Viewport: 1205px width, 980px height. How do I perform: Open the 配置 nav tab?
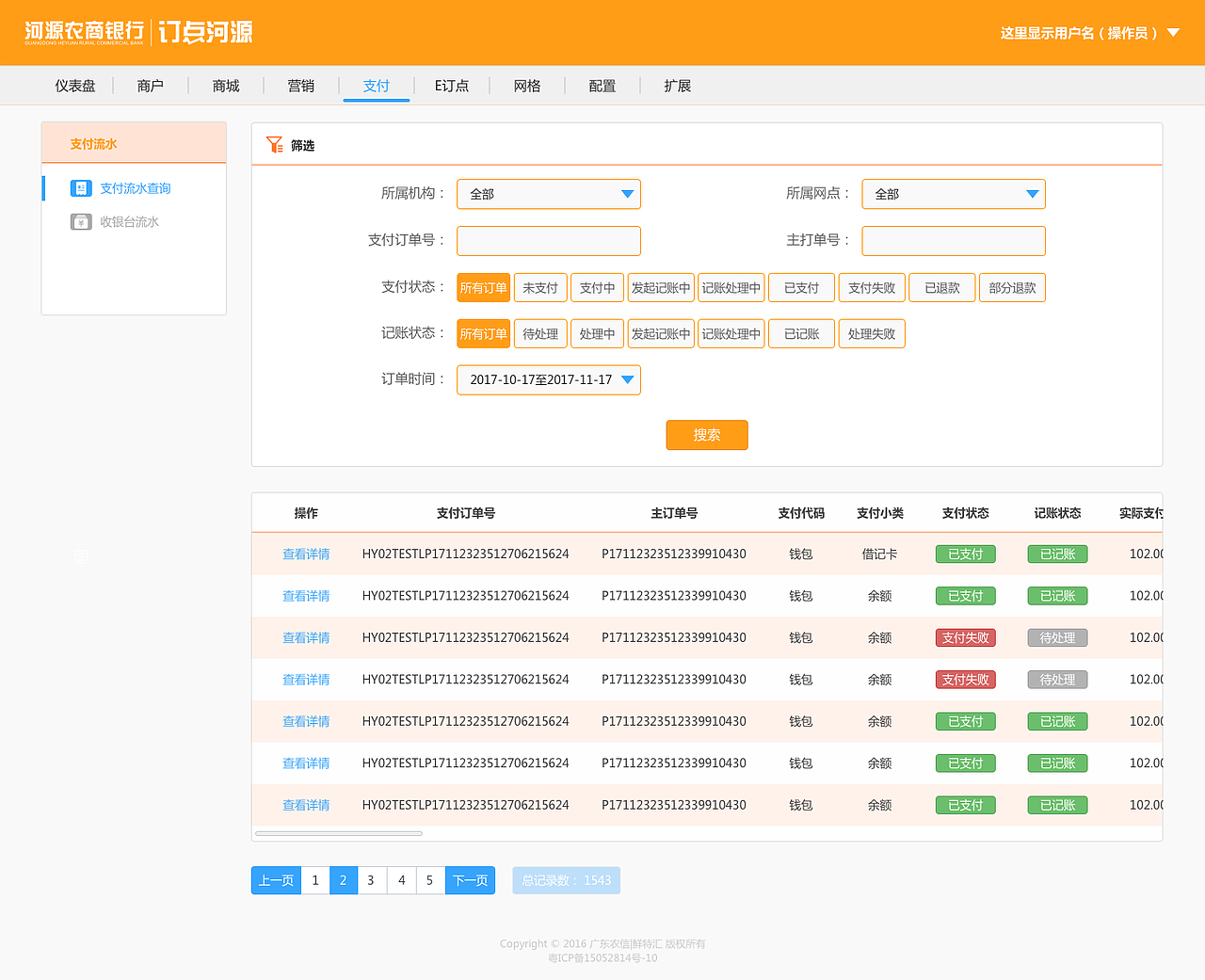pos(602,86)
